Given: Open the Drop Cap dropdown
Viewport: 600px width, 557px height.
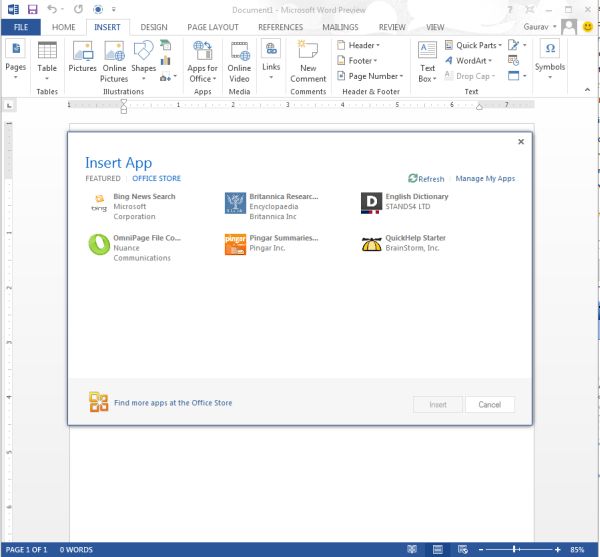Looking at the screenshot, I should (x=470, y=76).
